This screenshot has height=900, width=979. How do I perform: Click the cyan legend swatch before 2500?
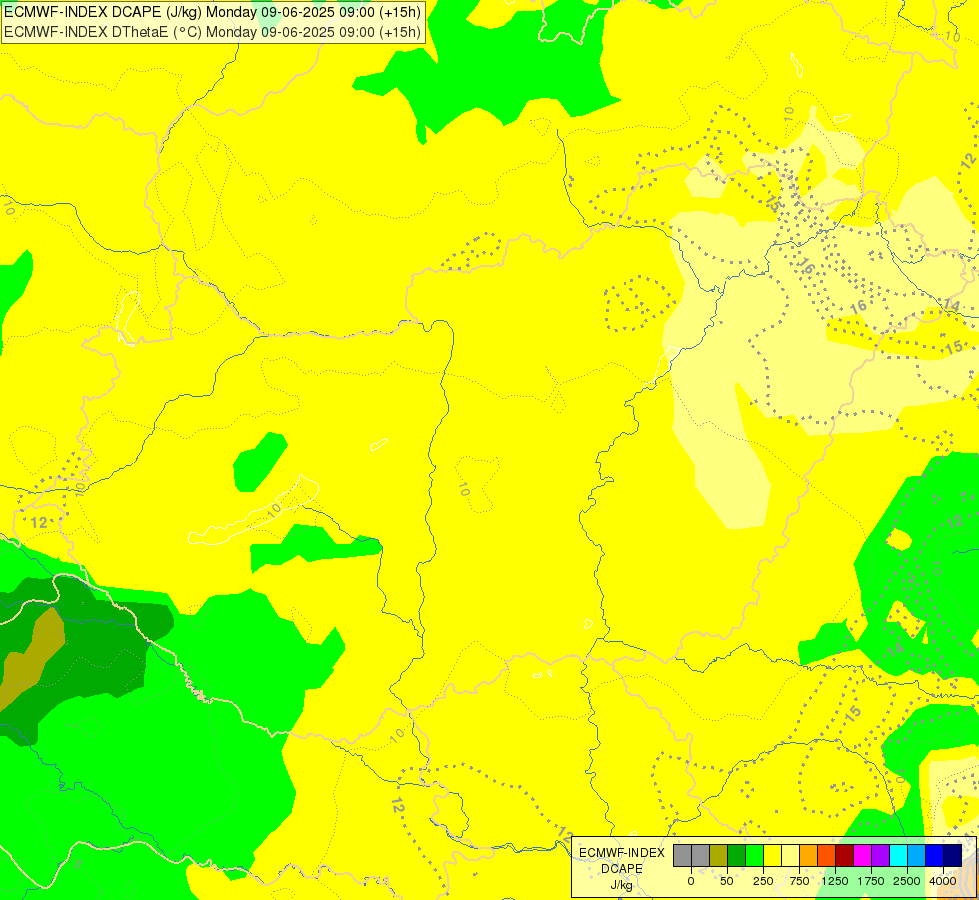898,856
